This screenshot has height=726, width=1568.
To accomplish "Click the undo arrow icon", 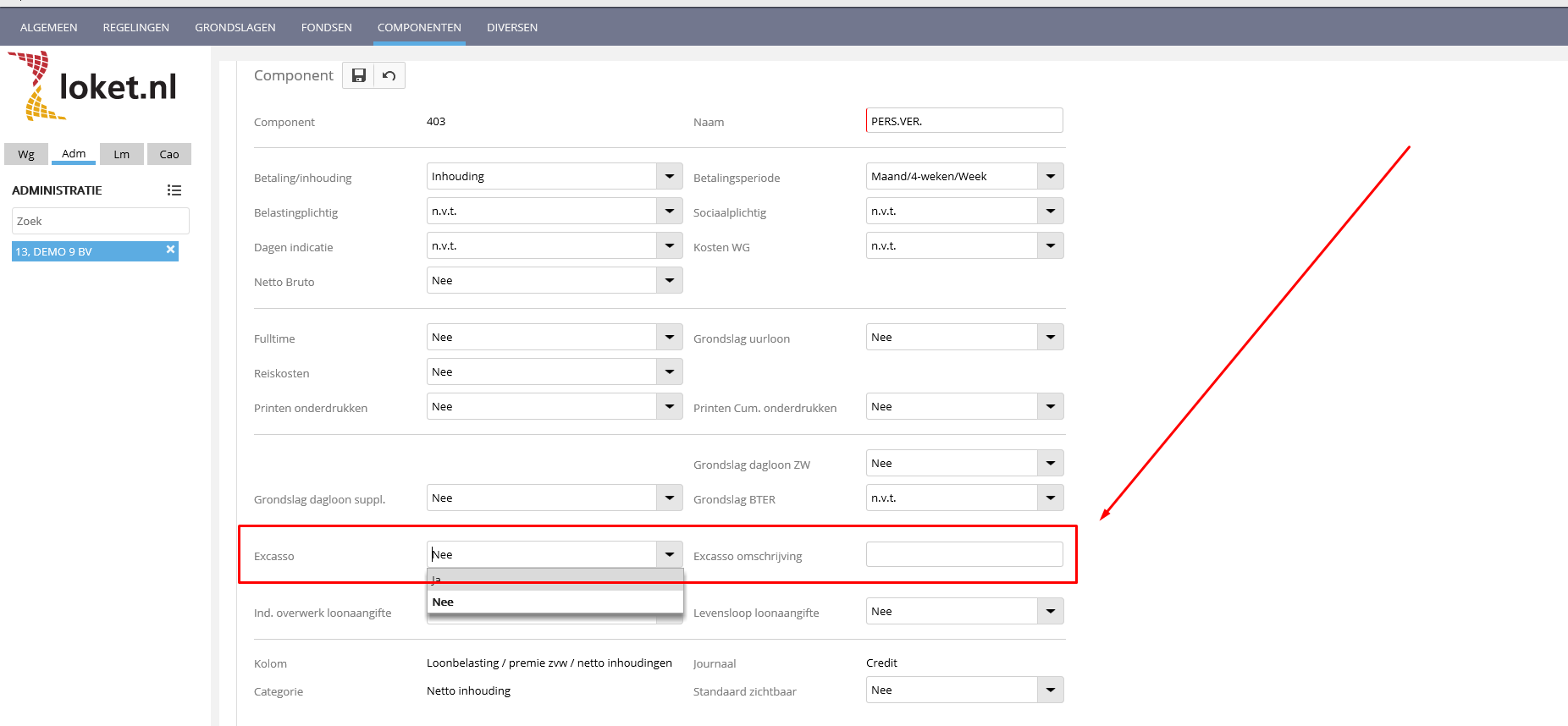I will (389, 75).
